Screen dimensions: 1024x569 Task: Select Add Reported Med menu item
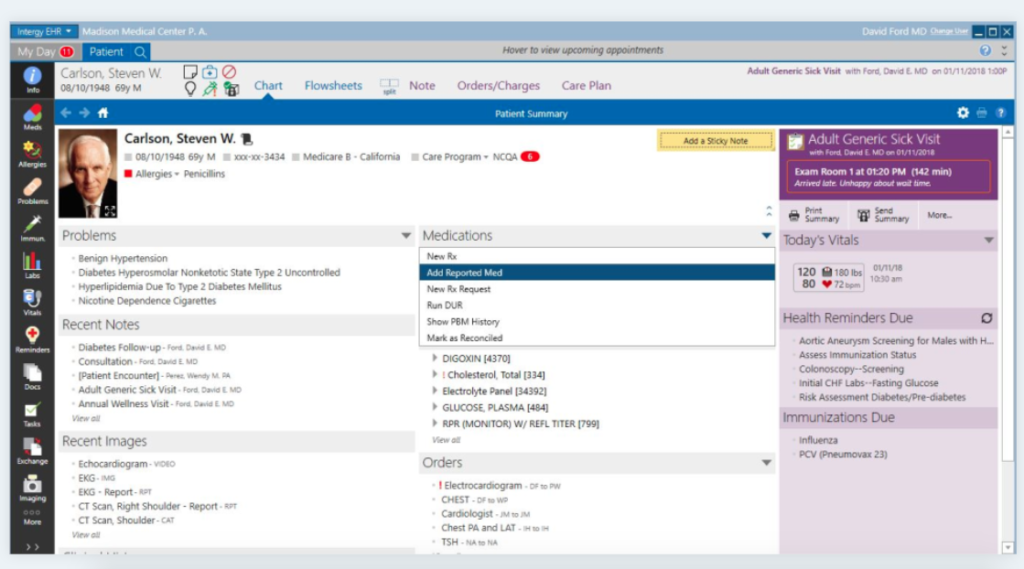(x=597, y=272)
